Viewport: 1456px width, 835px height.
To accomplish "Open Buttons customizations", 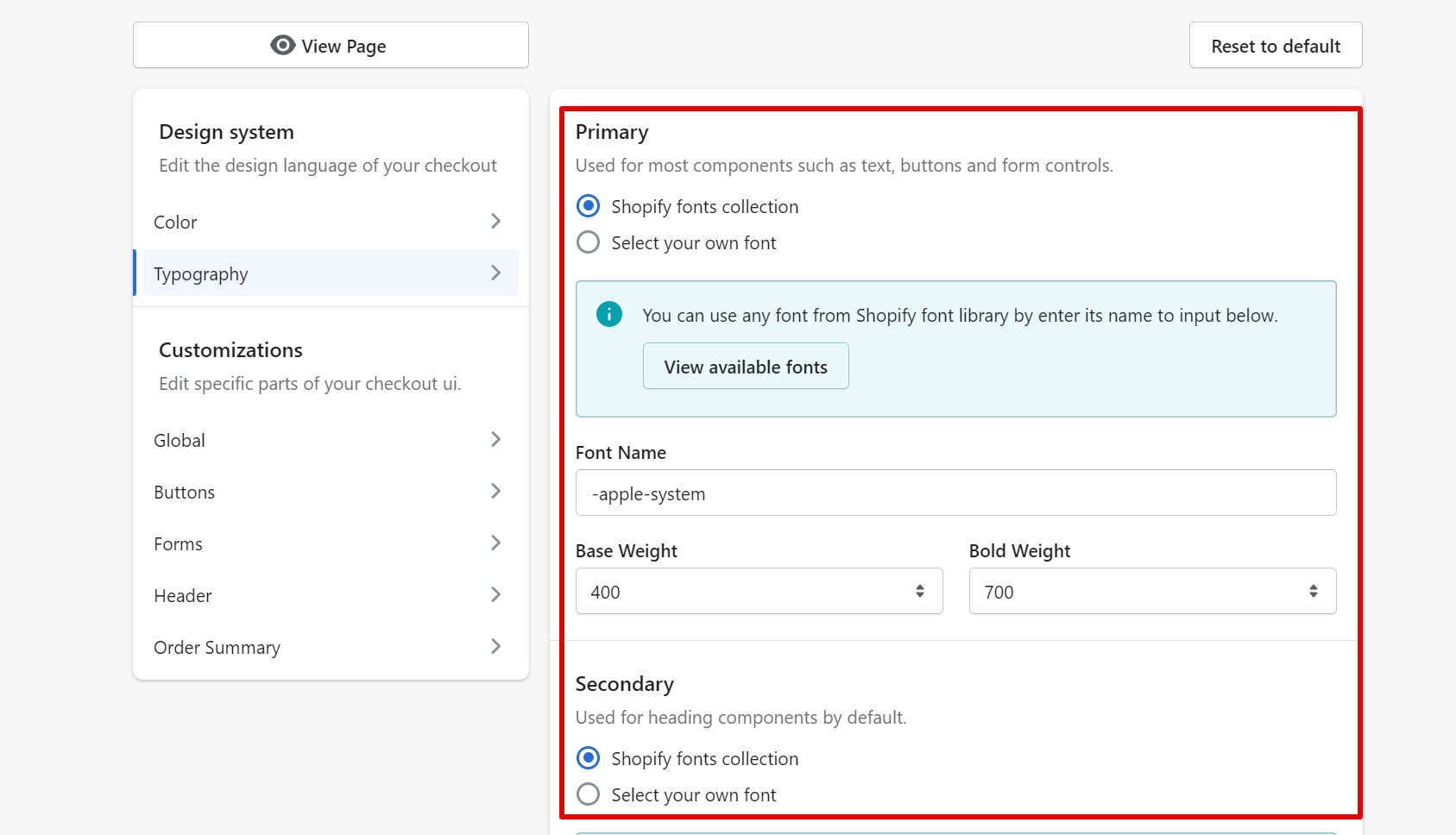I will point(331,492).
